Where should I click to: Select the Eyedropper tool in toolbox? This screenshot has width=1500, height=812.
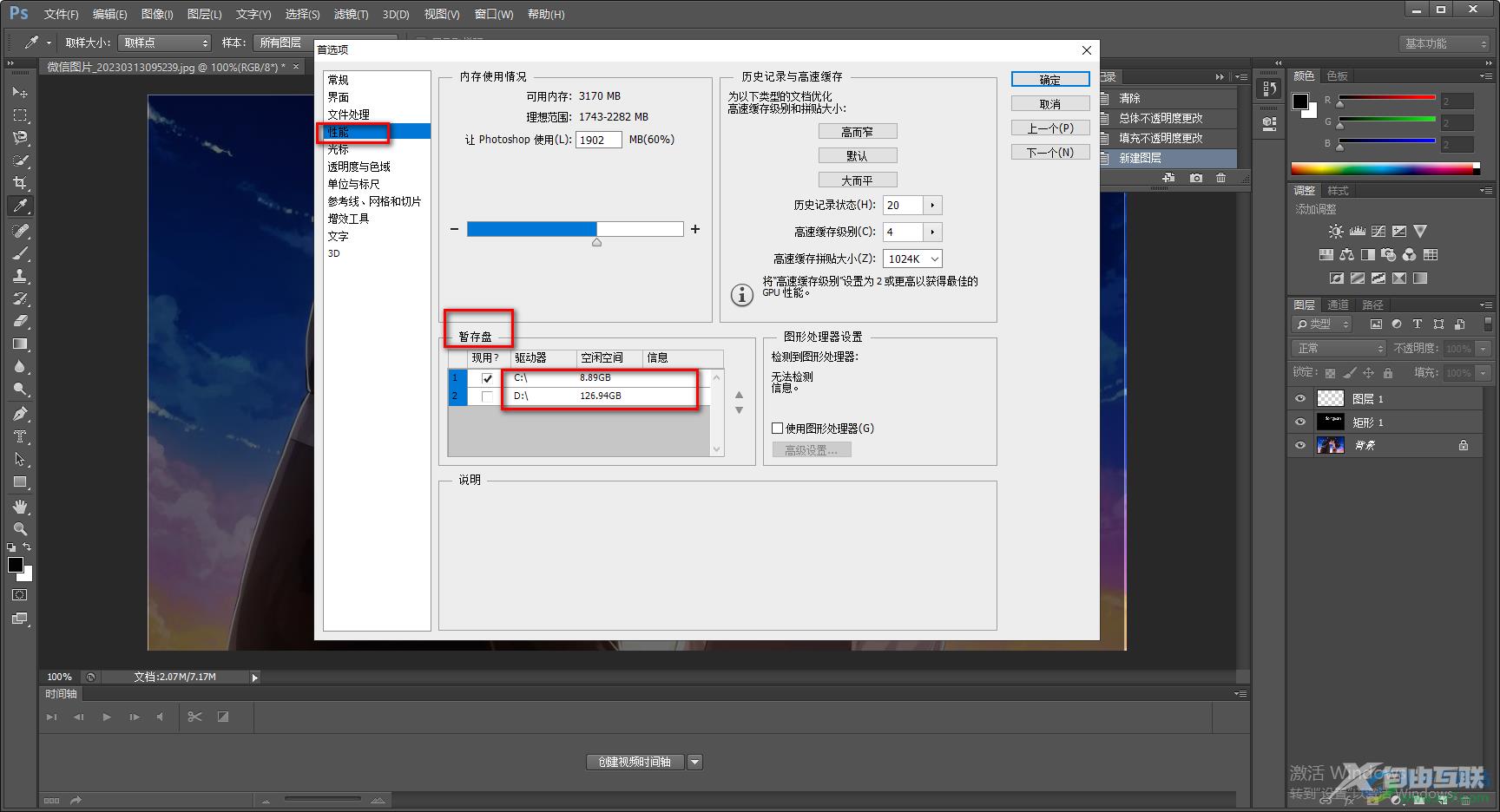tap(19, 206)
